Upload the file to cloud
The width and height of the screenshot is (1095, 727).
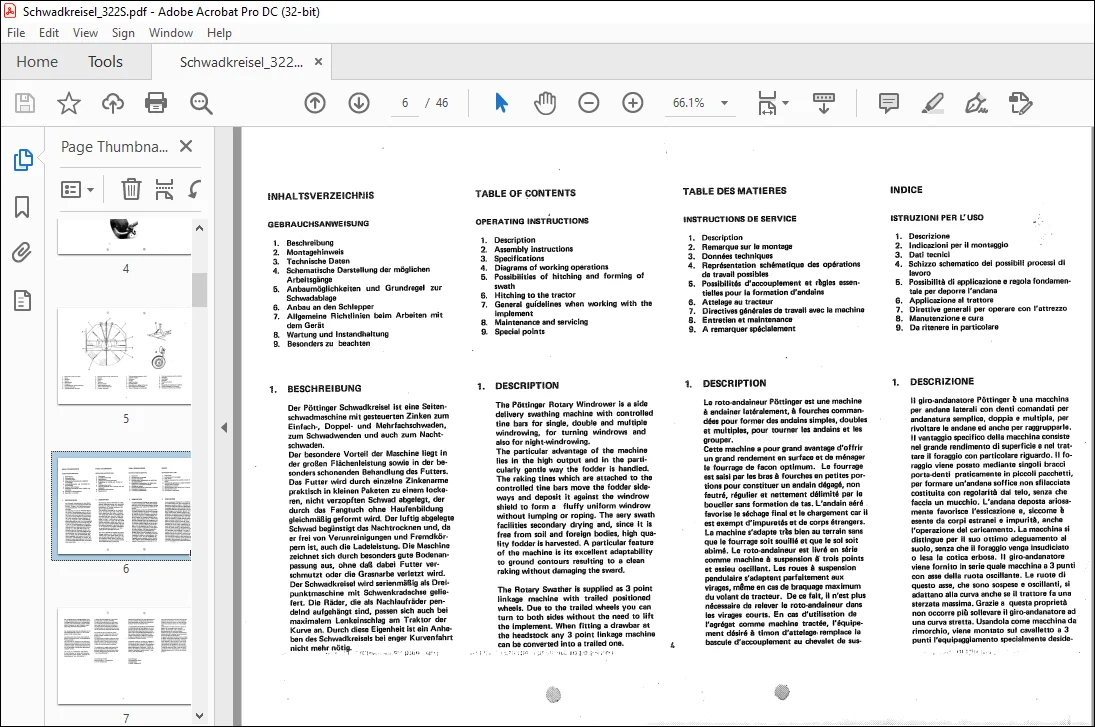pyautogui.click(x=112, y=103)
